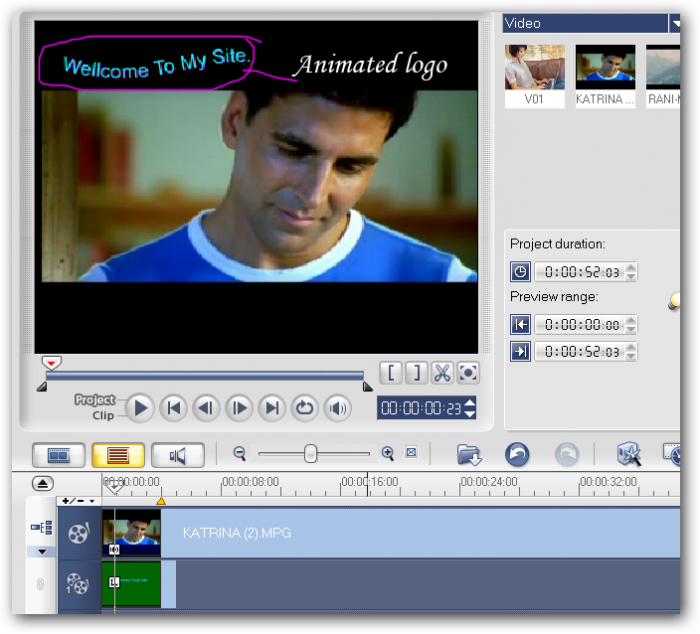Viewport: 700px width, 634px height.
Task: Click the timeline zoom slider handle
Action: click(310, 454)
